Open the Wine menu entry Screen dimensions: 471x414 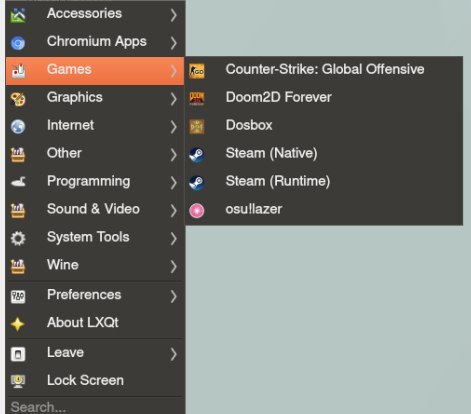click(x=95, y=267)
